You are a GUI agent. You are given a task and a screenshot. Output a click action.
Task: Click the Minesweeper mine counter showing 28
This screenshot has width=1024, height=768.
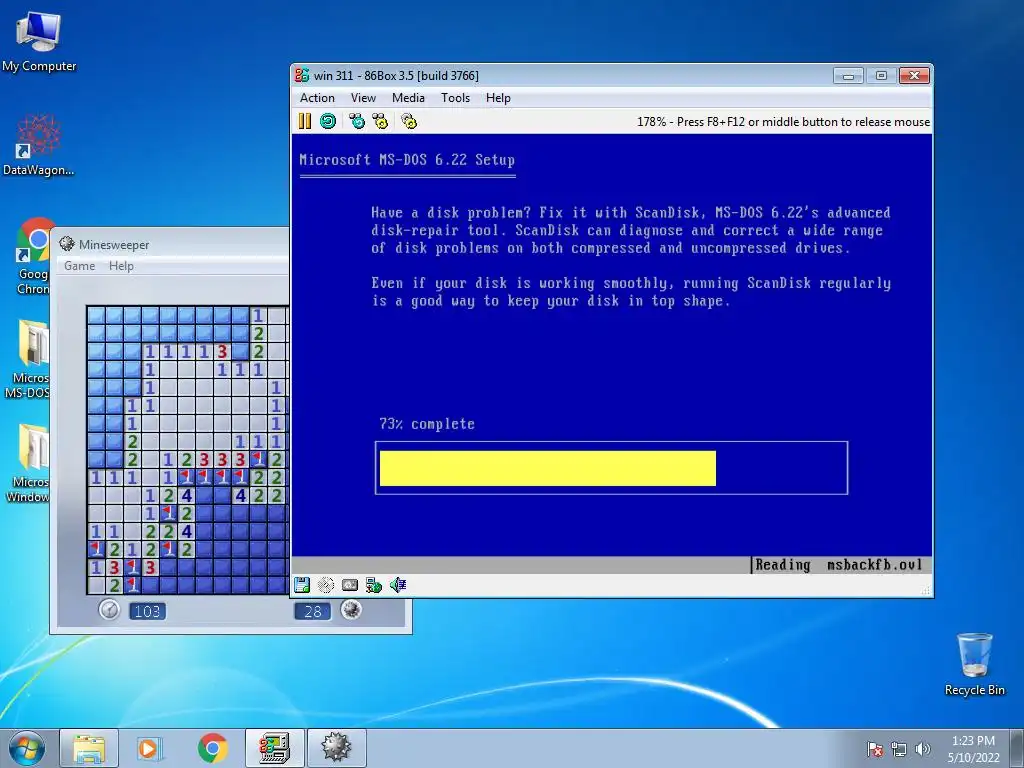pos(313,611)
